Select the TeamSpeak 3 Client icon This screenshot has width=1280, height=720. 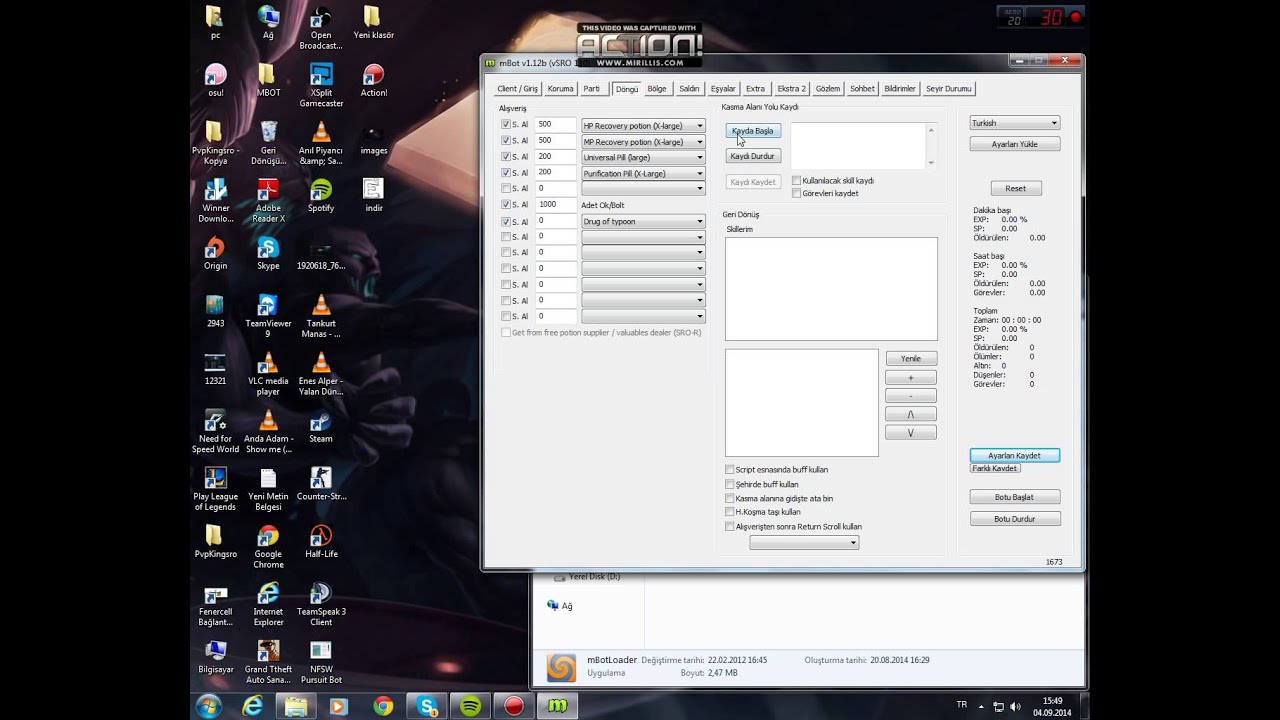pos(321,604)
